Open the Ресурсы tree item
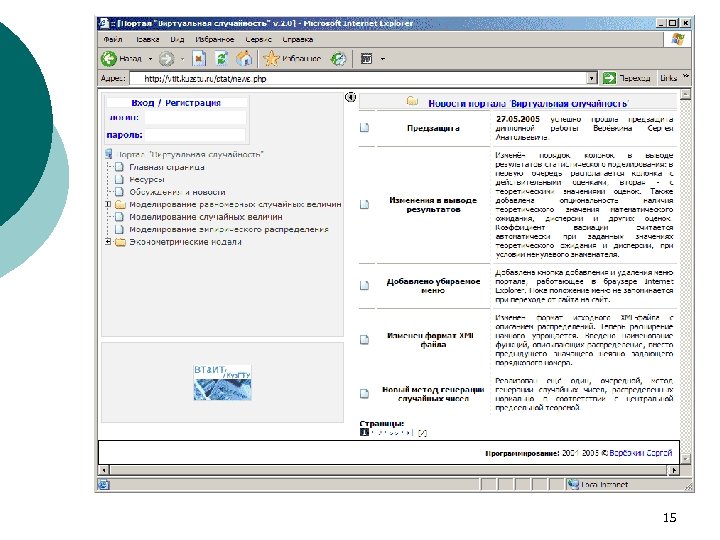This screenshot has width=720, height=540. click(x=146, y=180)
